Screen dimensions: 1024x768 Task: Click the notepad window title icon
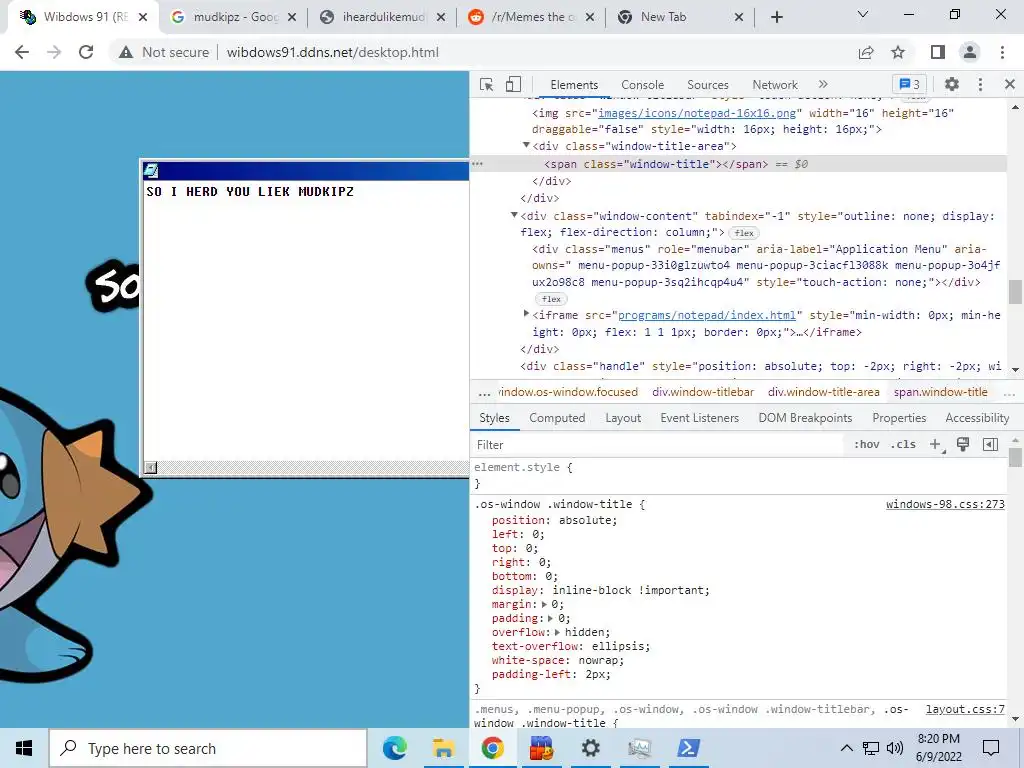point(151,171)
